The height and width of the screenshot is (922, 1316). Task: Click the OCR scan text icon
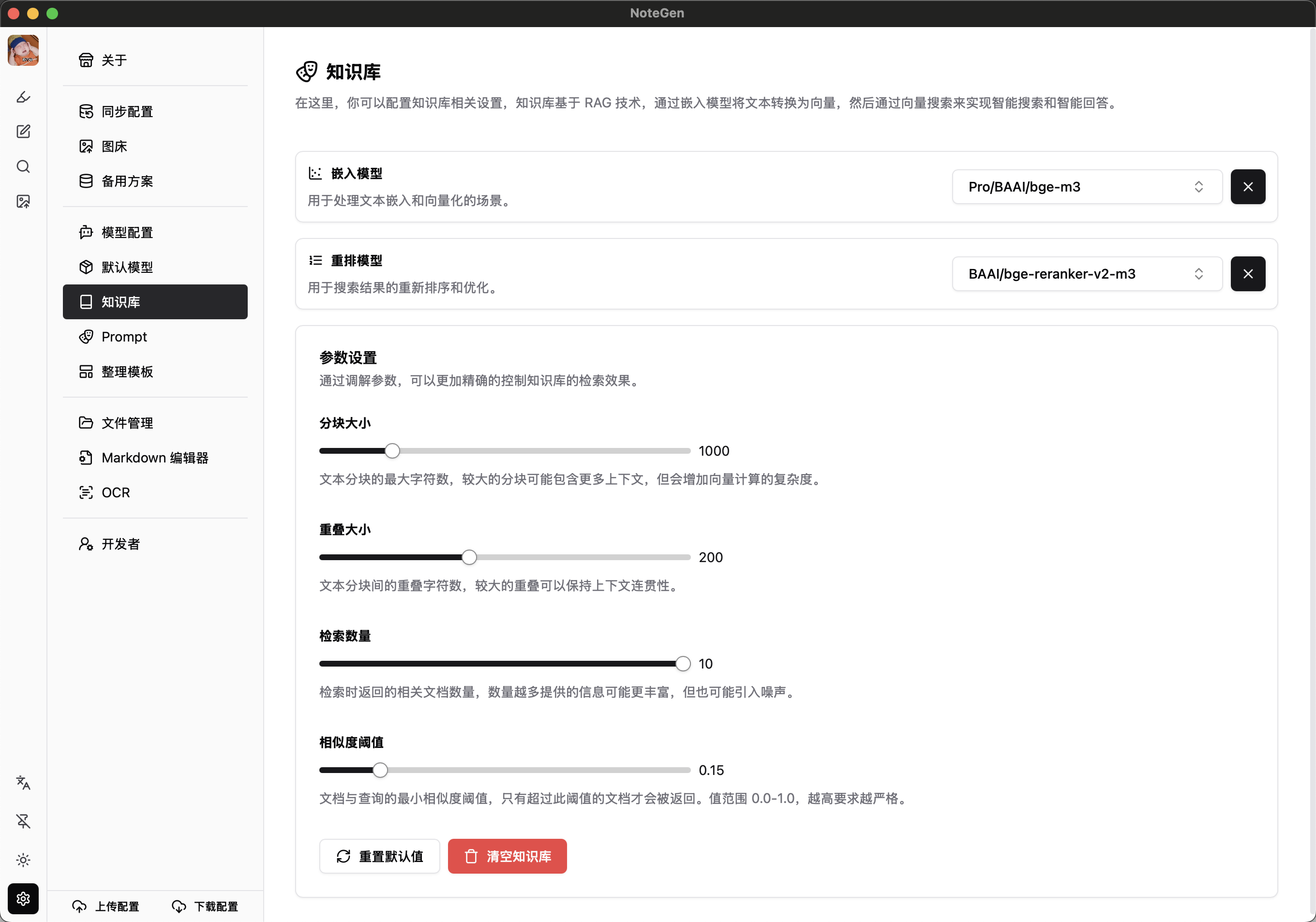coord(86,493)
